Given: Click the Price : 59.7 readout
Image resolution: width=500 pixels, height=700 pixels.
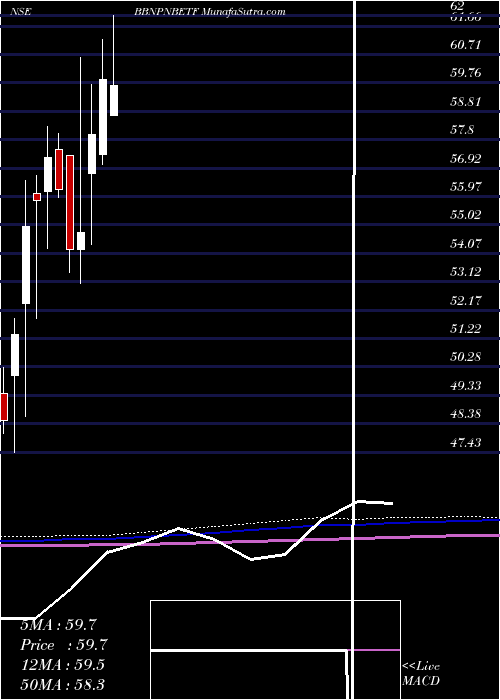Looking at the screenshot, I should [x=64, y=645].
